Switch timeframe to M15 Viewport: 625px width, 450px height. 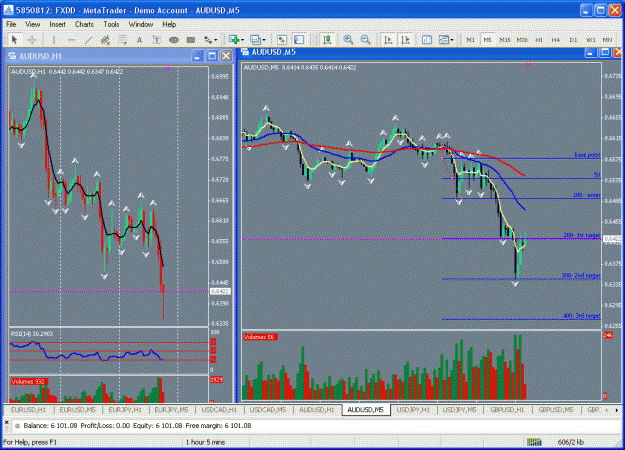coord(505,40)
